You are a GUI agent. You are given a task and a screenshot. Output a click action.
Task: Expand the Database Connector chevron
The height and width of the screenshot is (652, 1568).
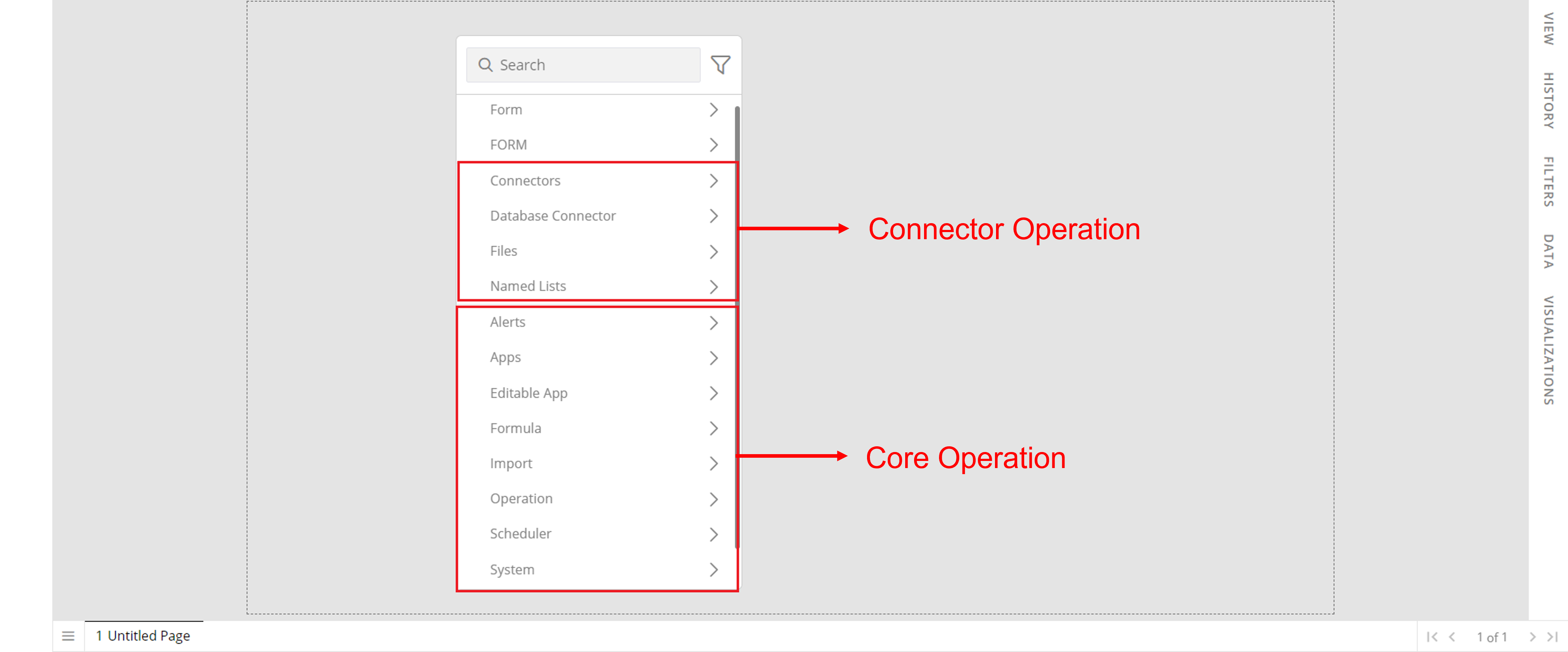(714, 216)
